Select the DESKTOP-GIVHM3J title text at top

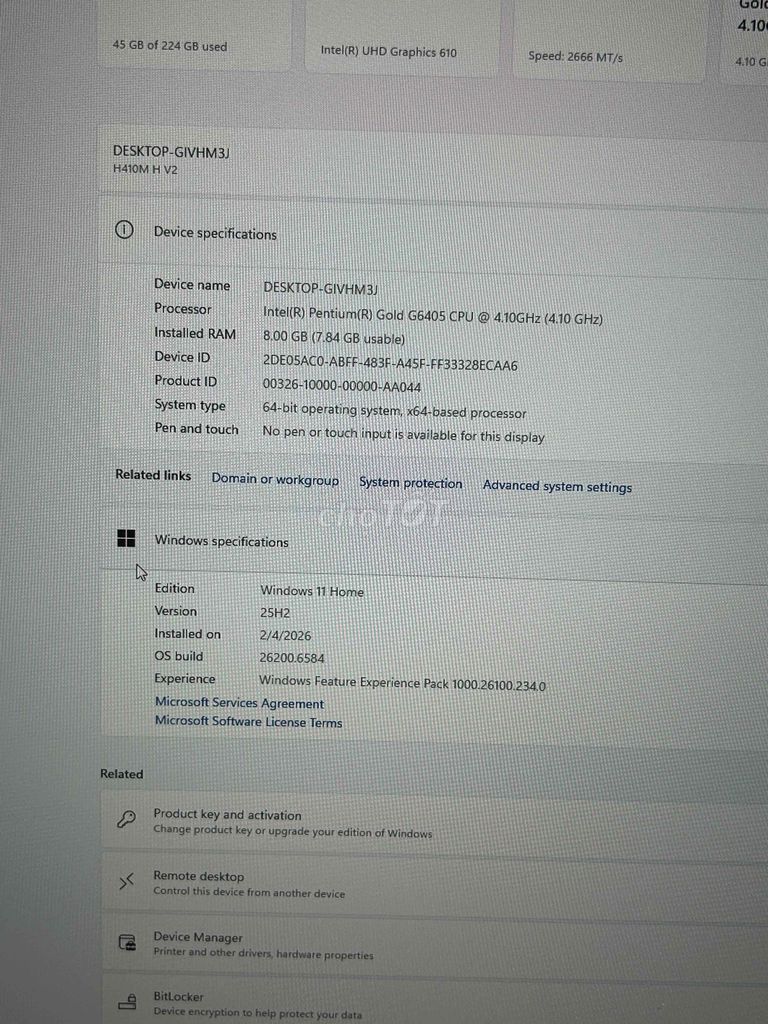pos(171,152)
